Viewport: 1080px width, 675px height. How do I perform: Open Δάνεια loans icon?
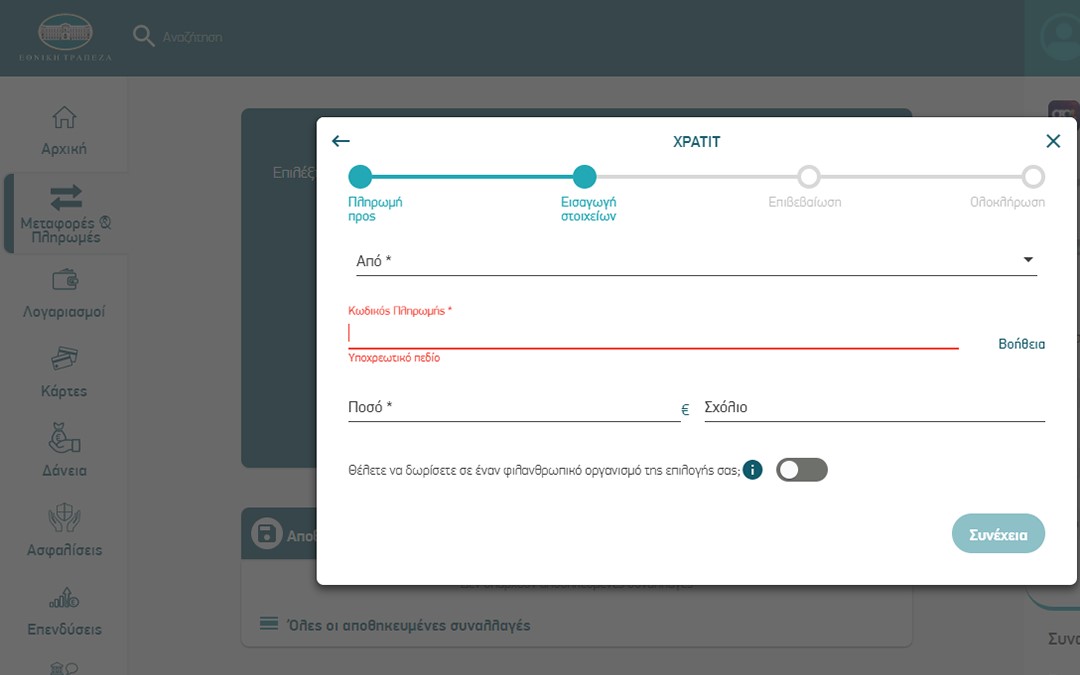(x=64, y=438)
